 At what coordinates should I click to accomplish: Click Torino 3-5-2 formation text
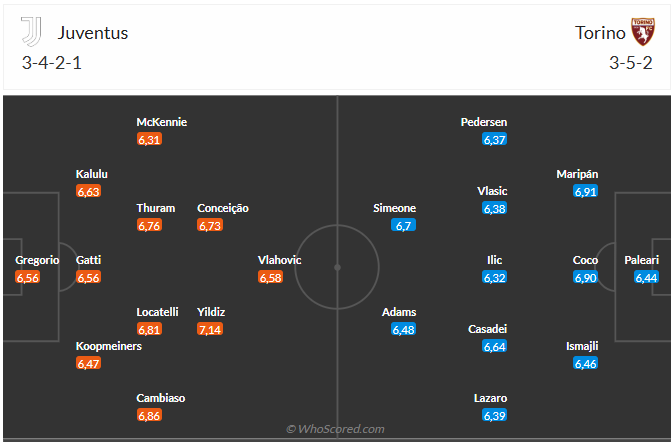point(630,63)
